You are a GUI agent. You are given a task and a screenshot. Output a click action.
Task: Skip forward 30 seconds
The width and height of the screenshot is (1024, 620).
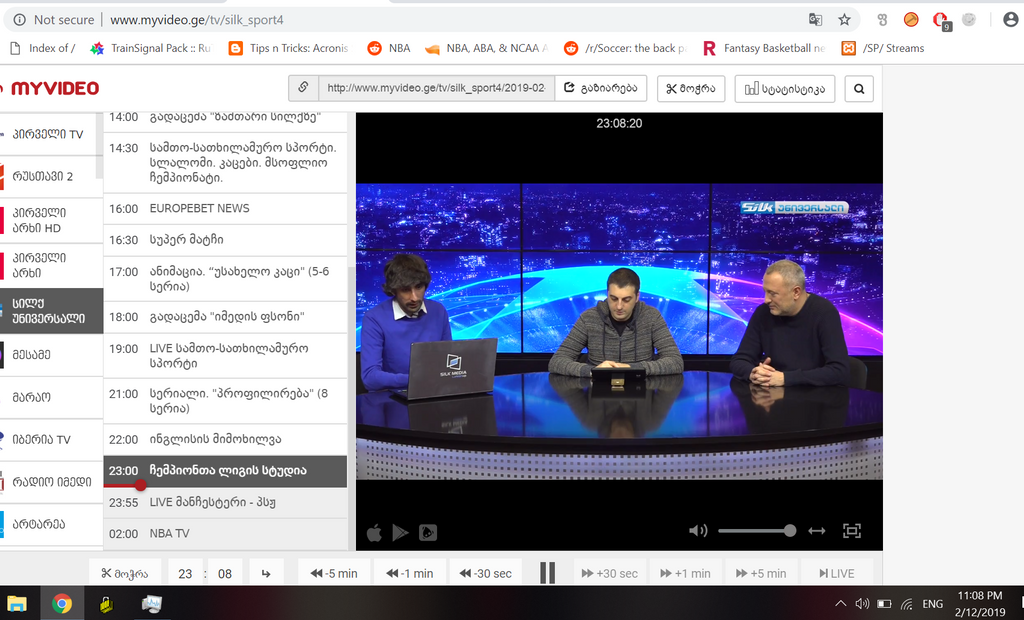609,573
